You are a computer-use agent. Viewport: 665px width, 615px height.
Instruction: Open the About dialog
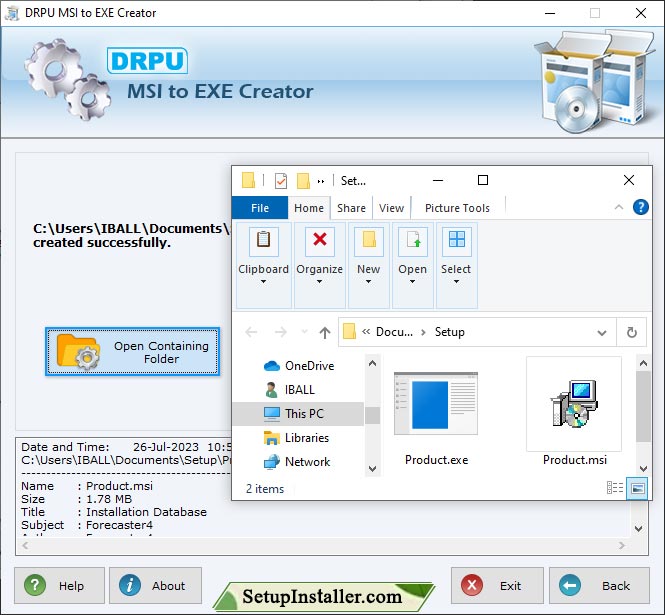[x=155, y=586]
